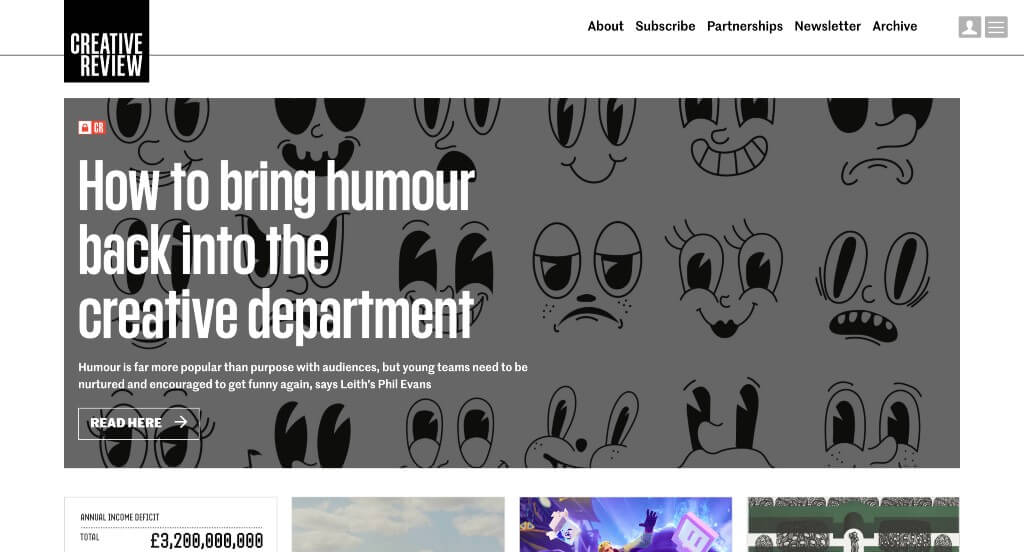
Task: Click the Creative Review logo
Action: pyautogui.click(x=106, y=41)
